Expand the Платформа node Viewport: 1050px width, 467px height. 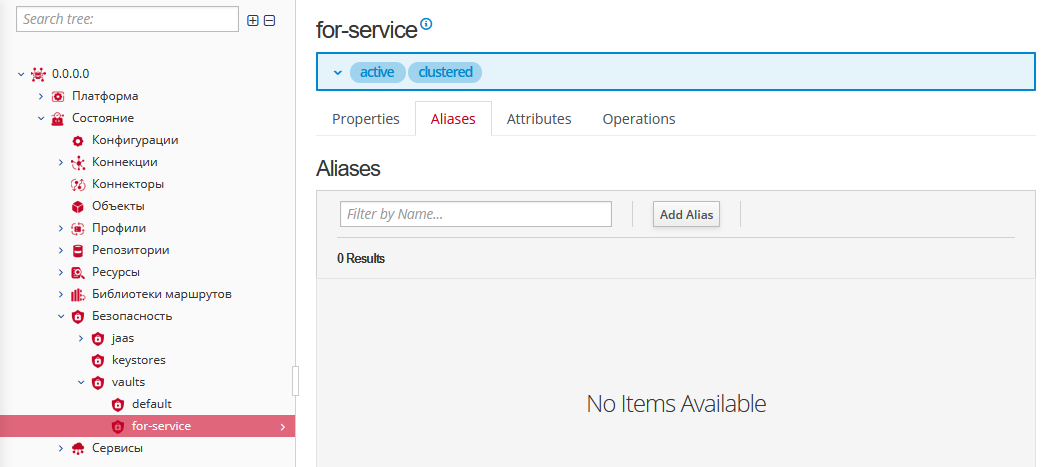click(x=41, y=96)
